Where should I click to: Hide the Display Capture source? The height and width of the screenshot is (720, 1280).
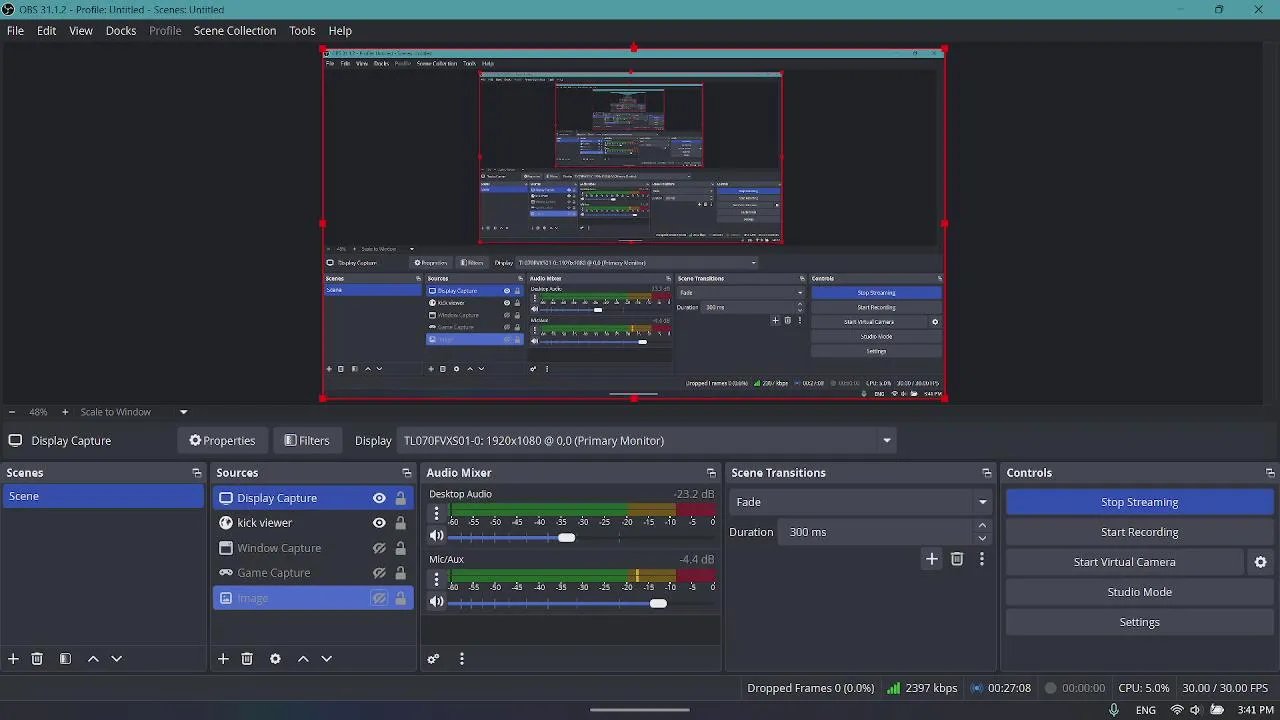[379, 498]
